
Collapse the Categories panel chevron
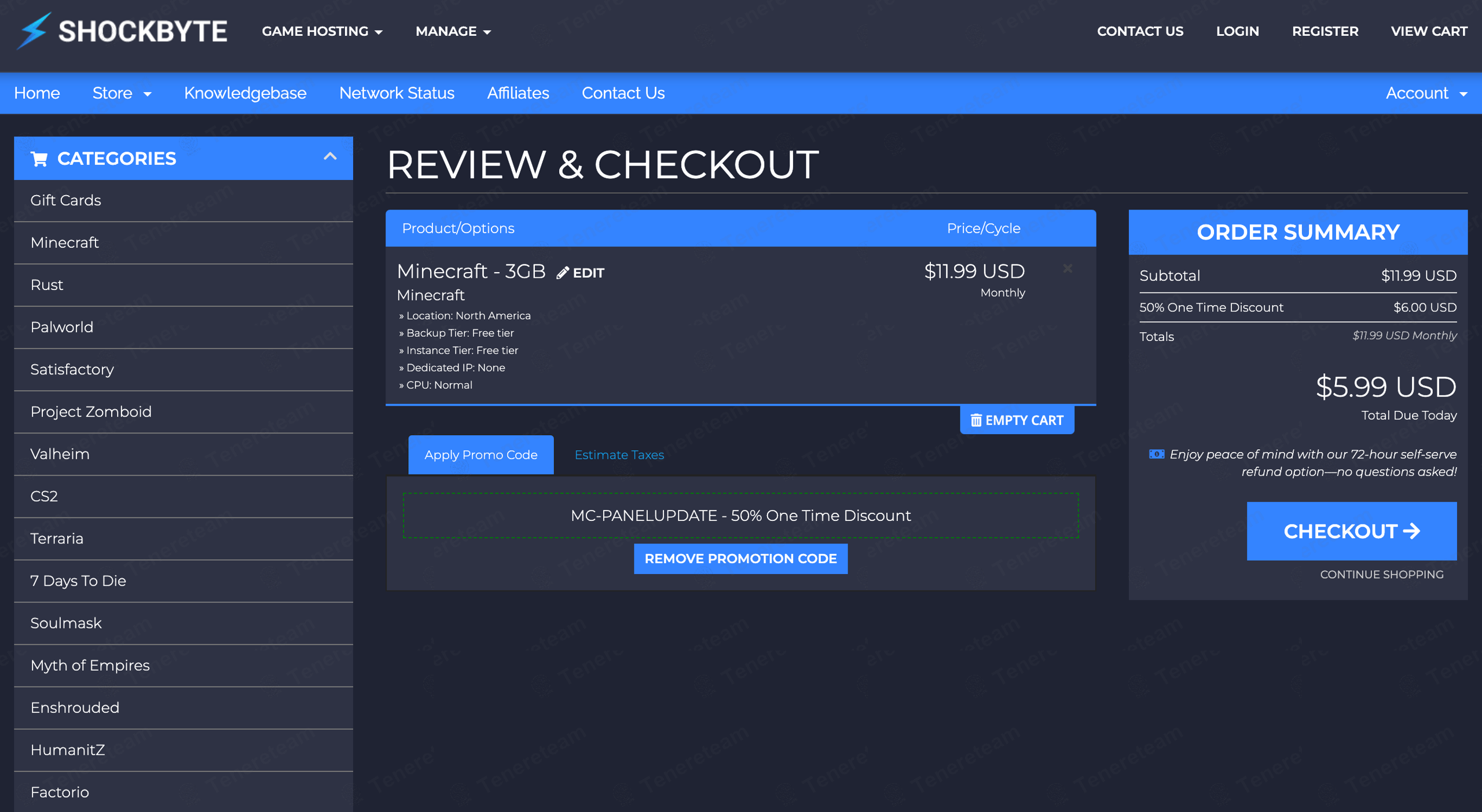point(330,156)
